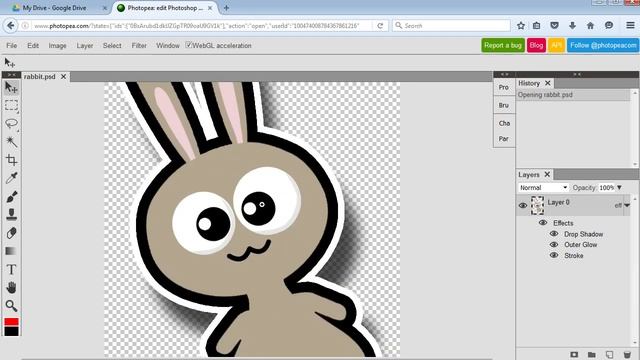Open the blend mode Normal dropdown
640x360 pixels.
[x=543, y=188]
